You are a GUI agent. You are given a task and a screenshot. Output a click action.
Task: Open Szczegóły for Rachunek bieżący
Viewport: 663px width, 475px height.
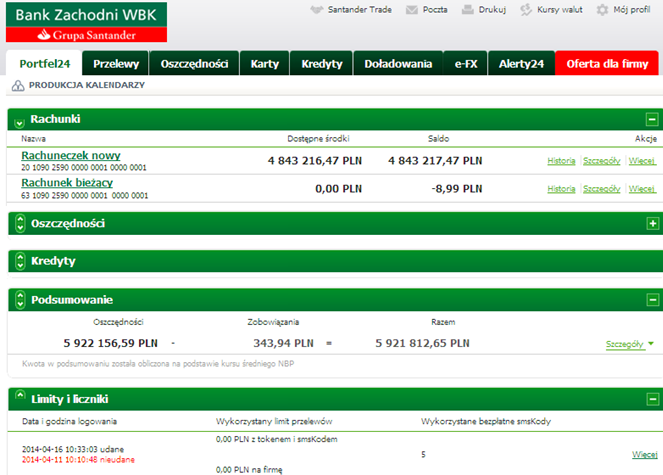(601, 189)
